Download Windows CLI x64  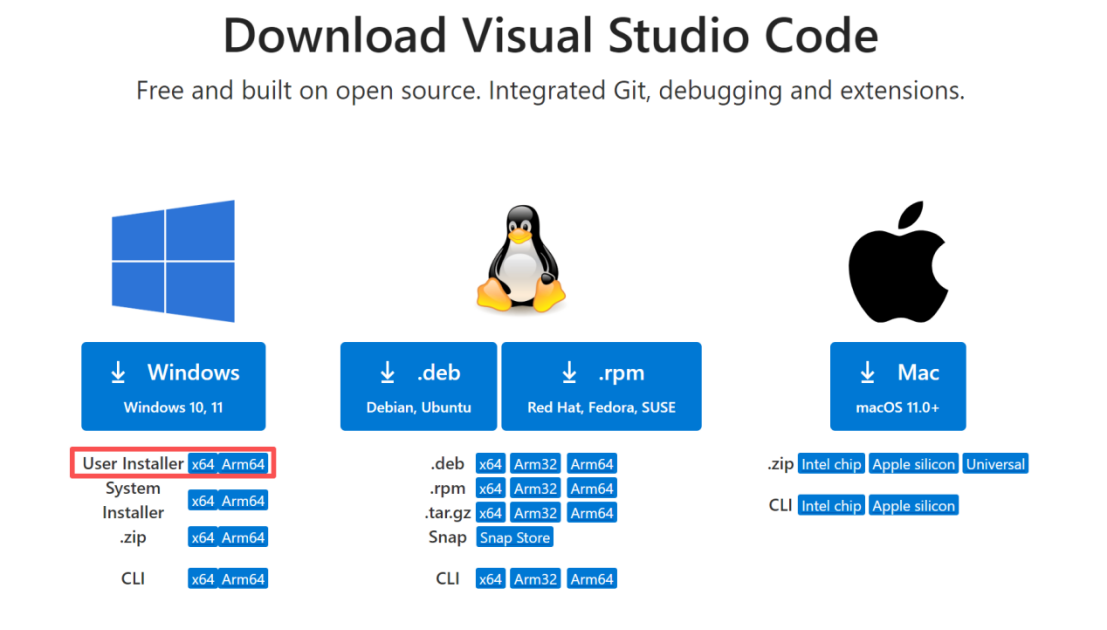203,579
